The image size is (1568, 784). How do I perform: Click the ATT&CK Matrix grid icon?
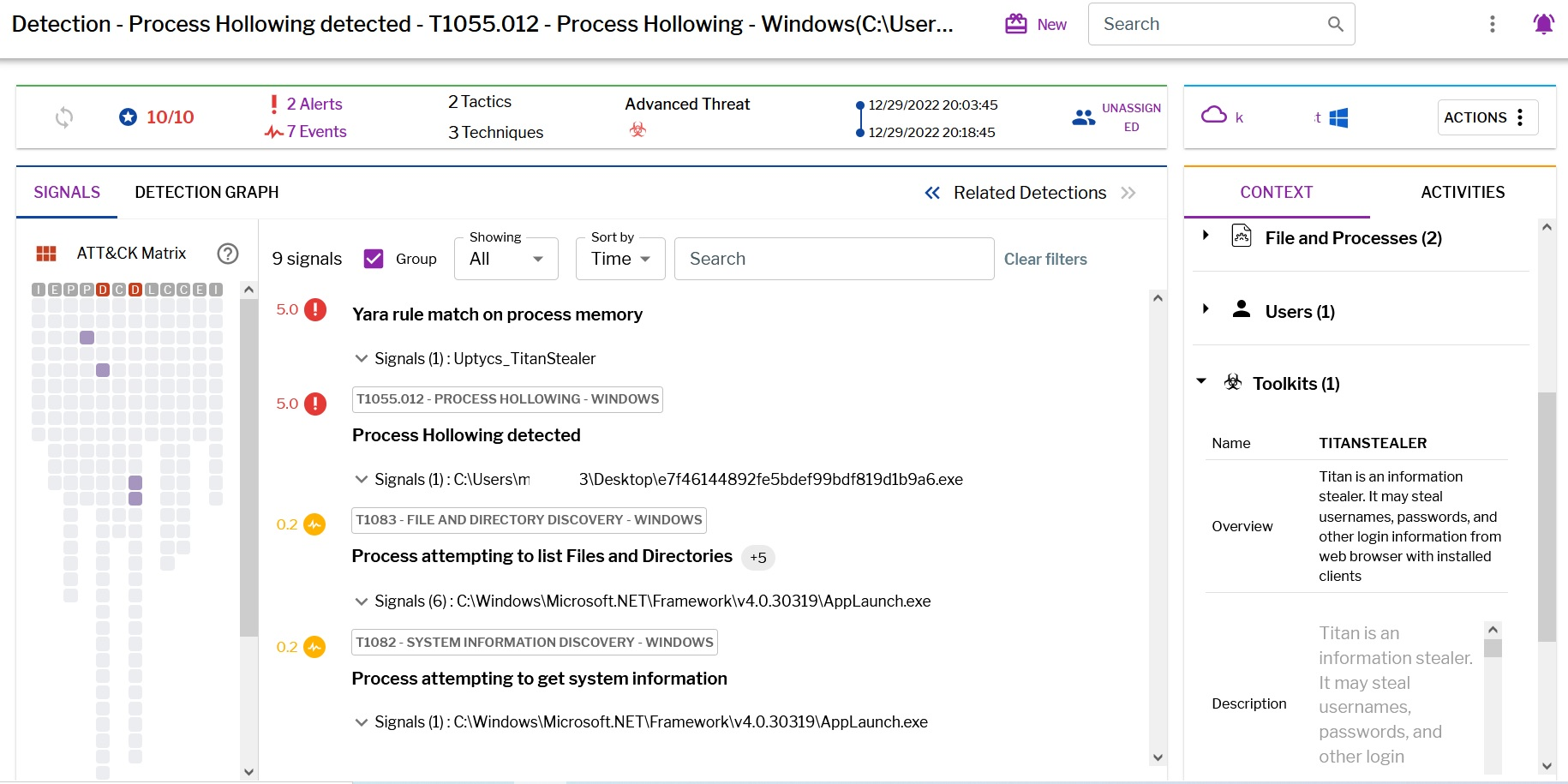tap(46, 254)
